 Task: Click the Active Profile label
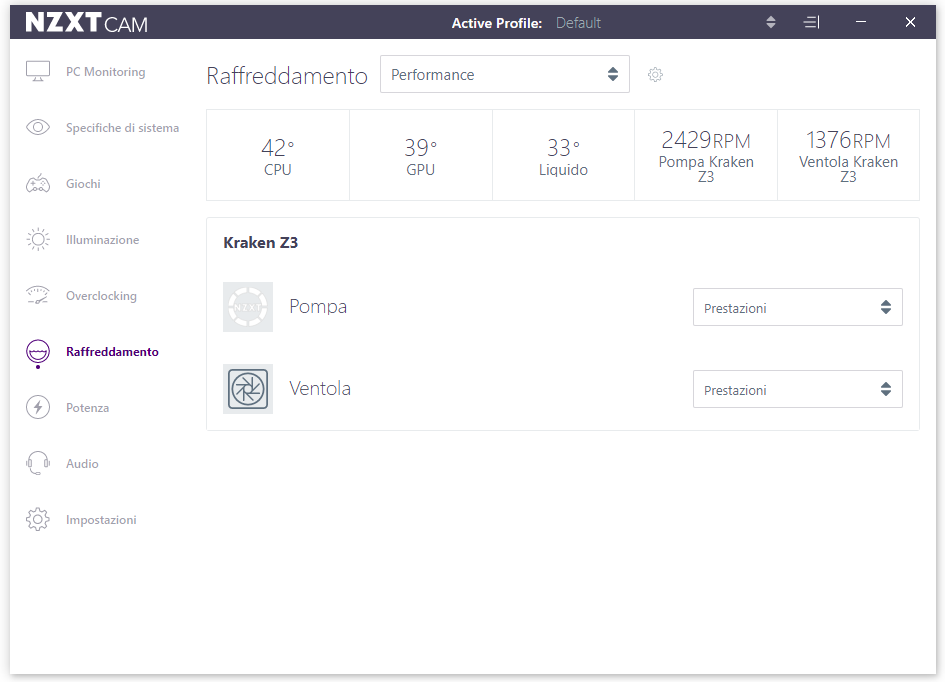[x=497, y=23]
